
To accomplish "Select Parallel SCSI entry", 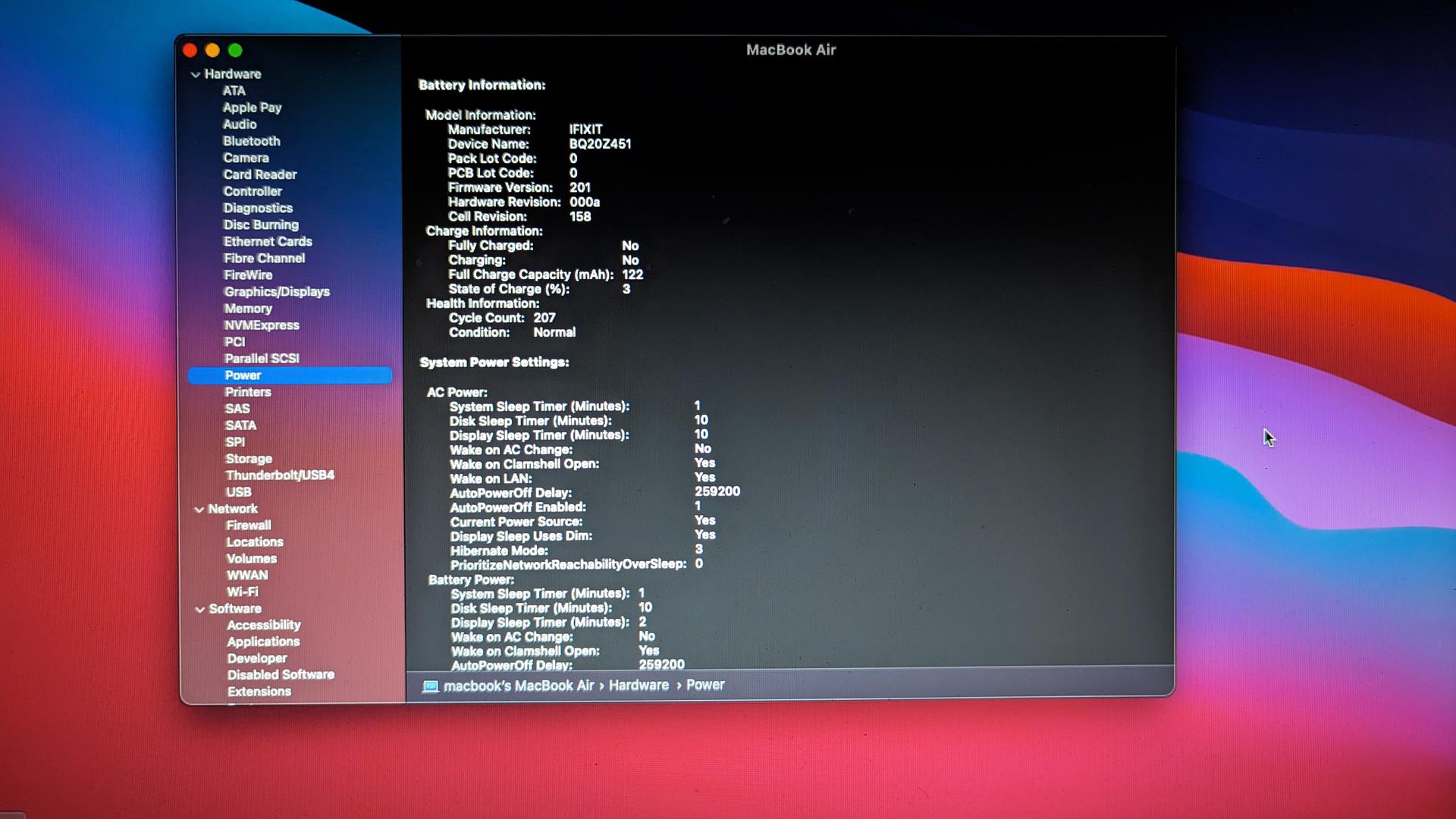I will [x=262, y=359].
